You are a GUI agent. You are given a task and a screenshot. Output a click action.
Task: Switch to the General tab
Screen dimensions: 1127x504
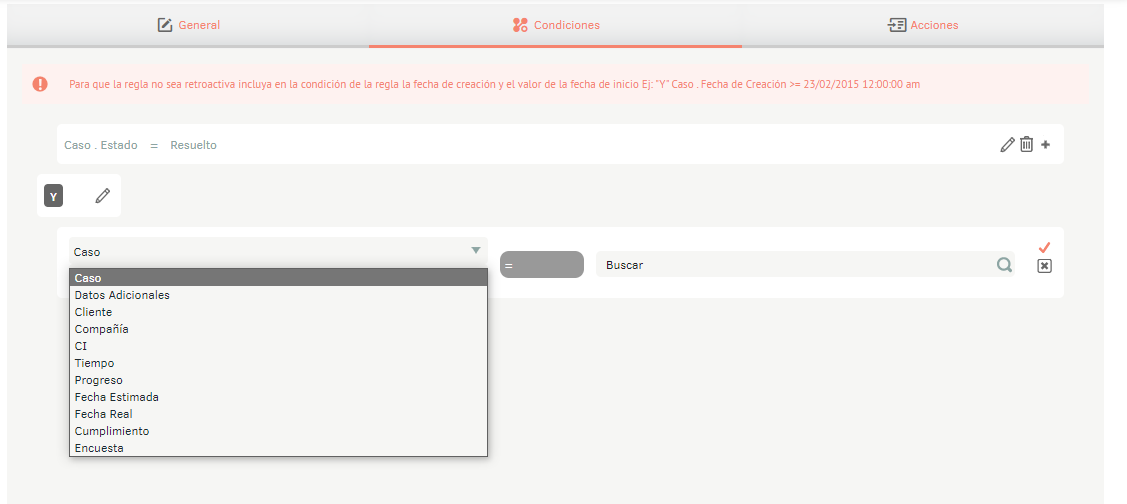point(189,25)
